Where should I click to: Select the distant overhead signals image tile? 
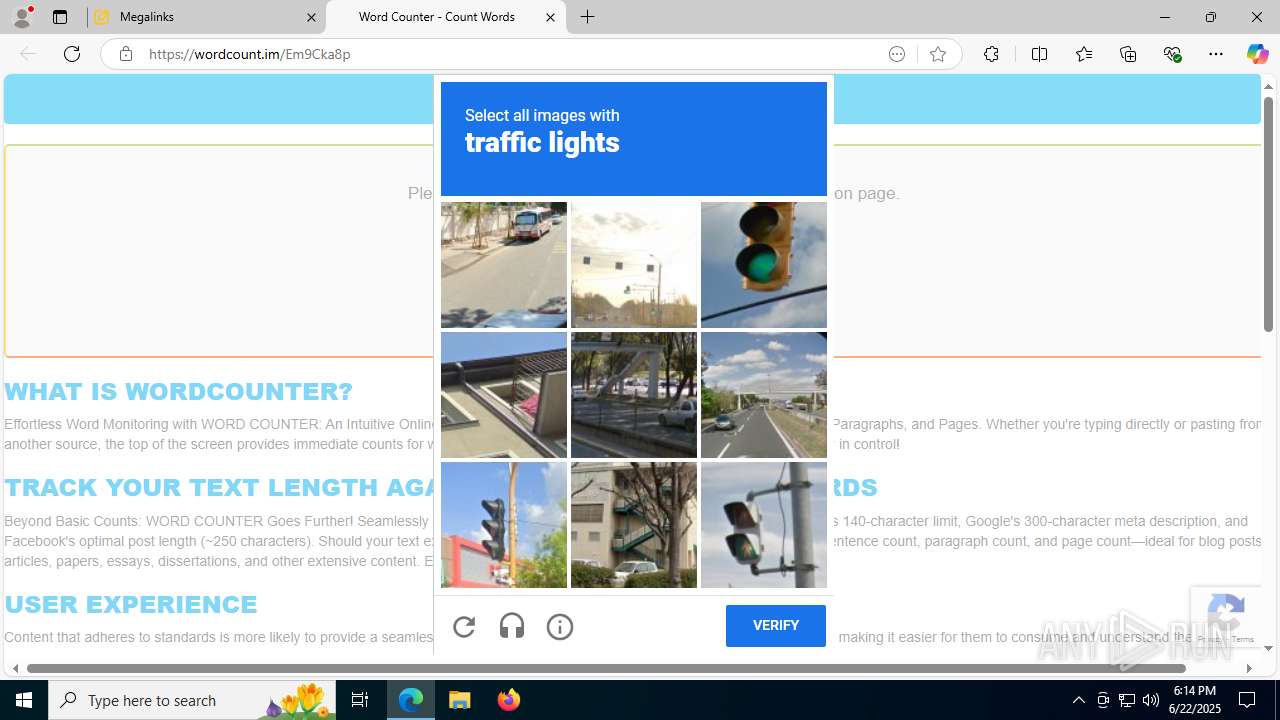tap(634, 265)
